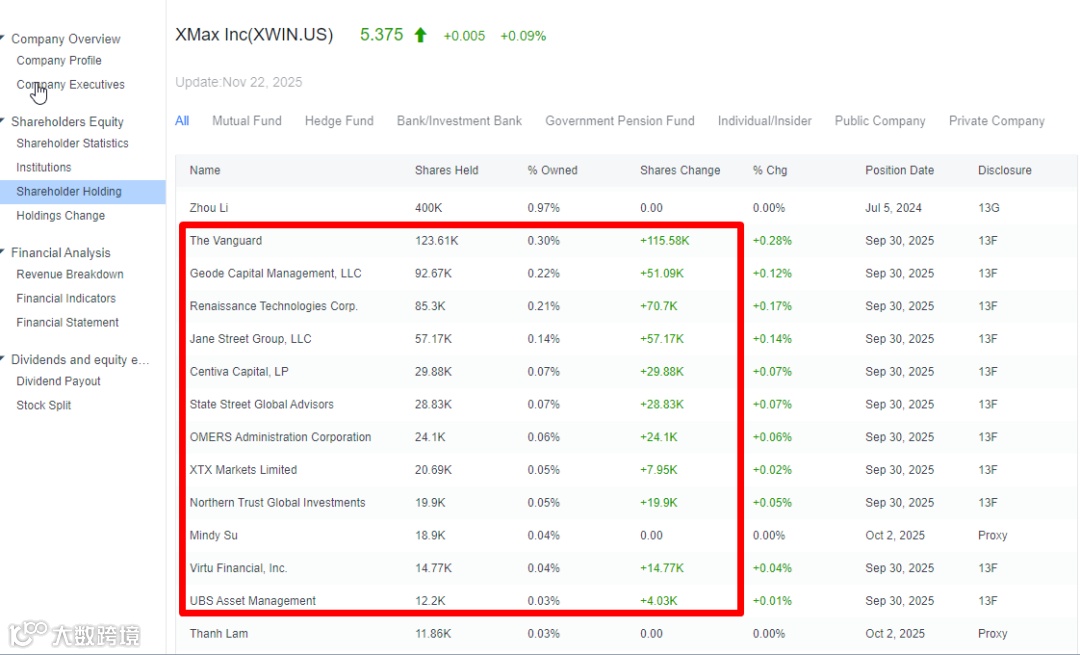Screen dimensions: 1080x655
Task: Click State Street Global Advisors
Action: click(262, 404)
